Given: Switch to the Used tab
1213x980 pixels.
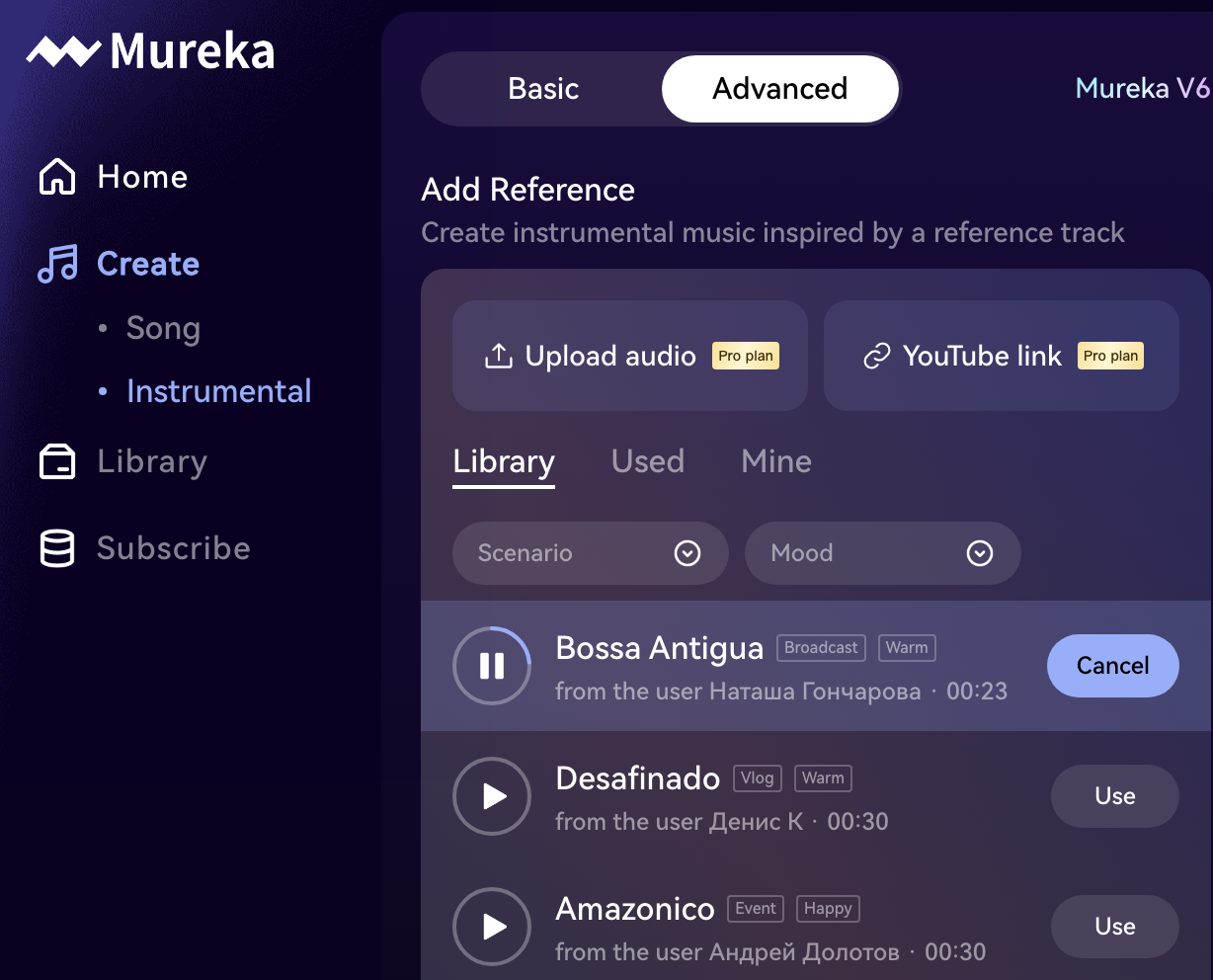Looking at the screenshot, I should tap(648, 461).
